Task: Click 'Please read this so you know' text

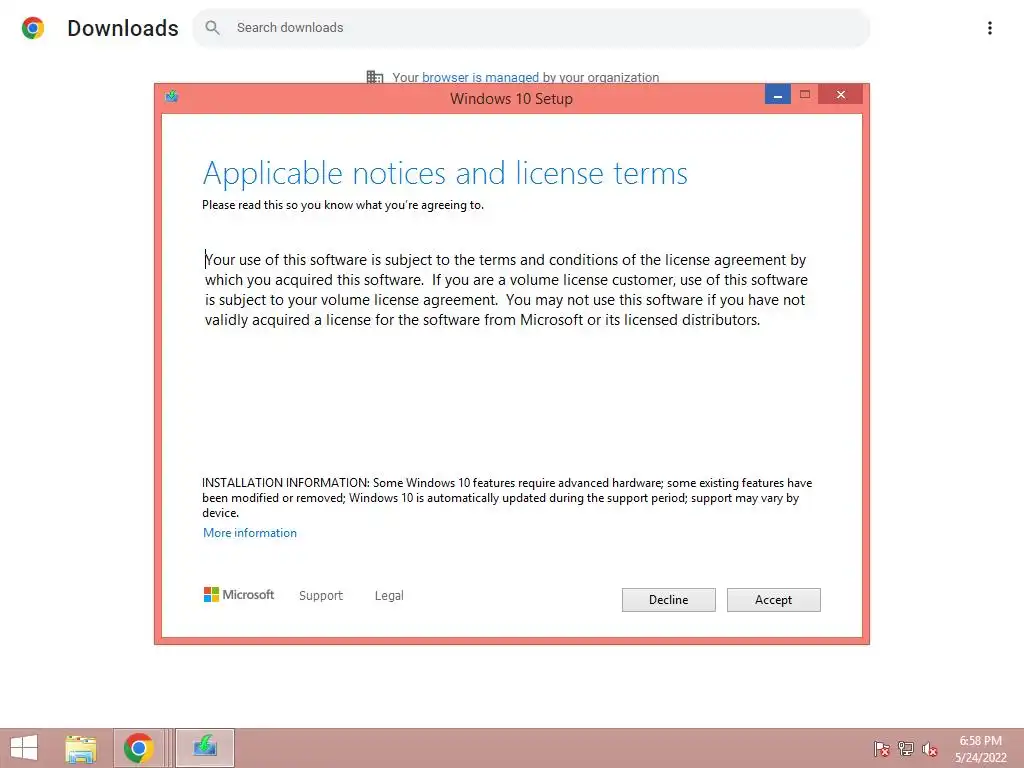Action: 343,205
